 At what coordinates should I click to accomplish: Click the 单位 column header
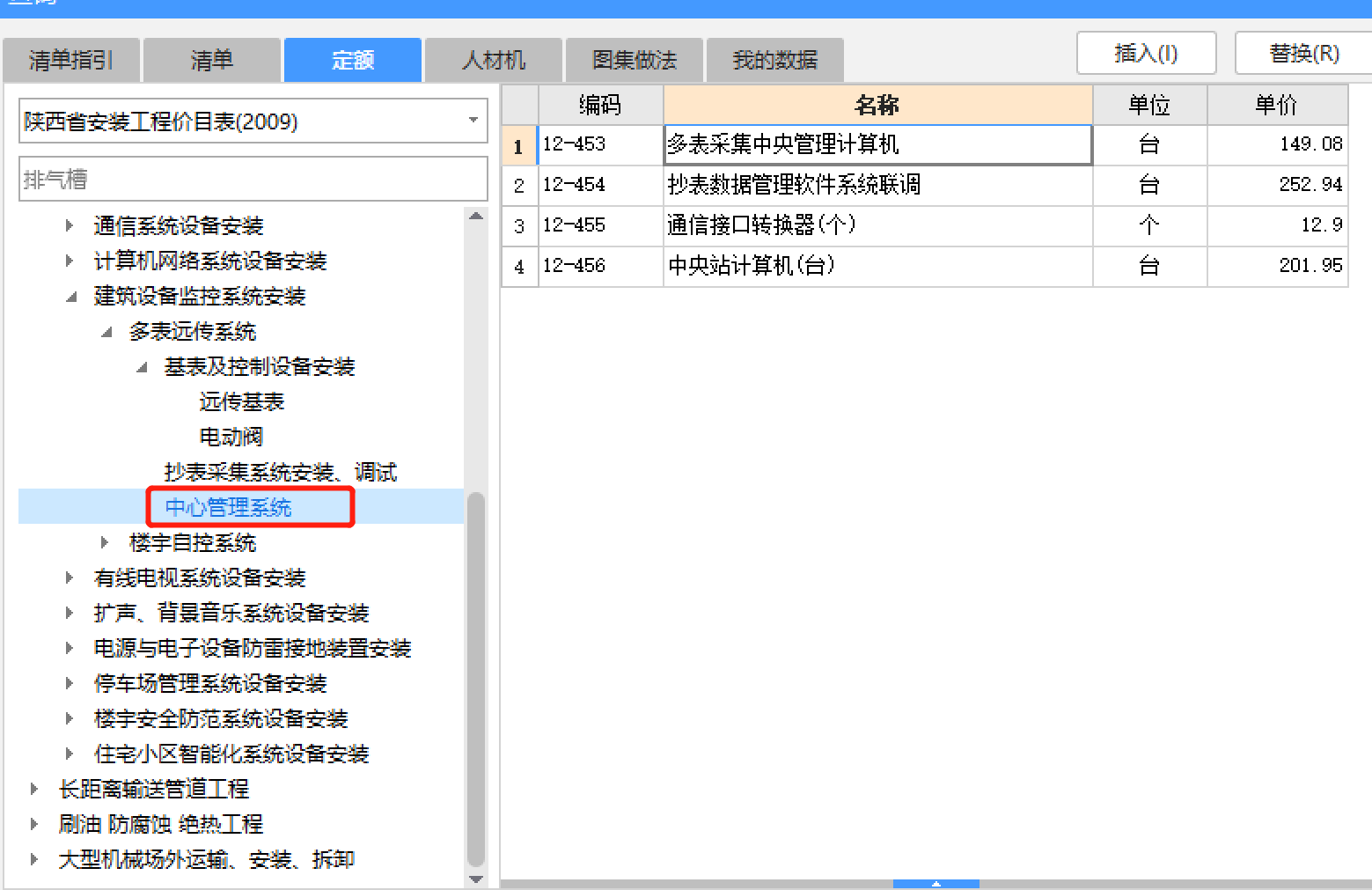tap(1149, 105)
